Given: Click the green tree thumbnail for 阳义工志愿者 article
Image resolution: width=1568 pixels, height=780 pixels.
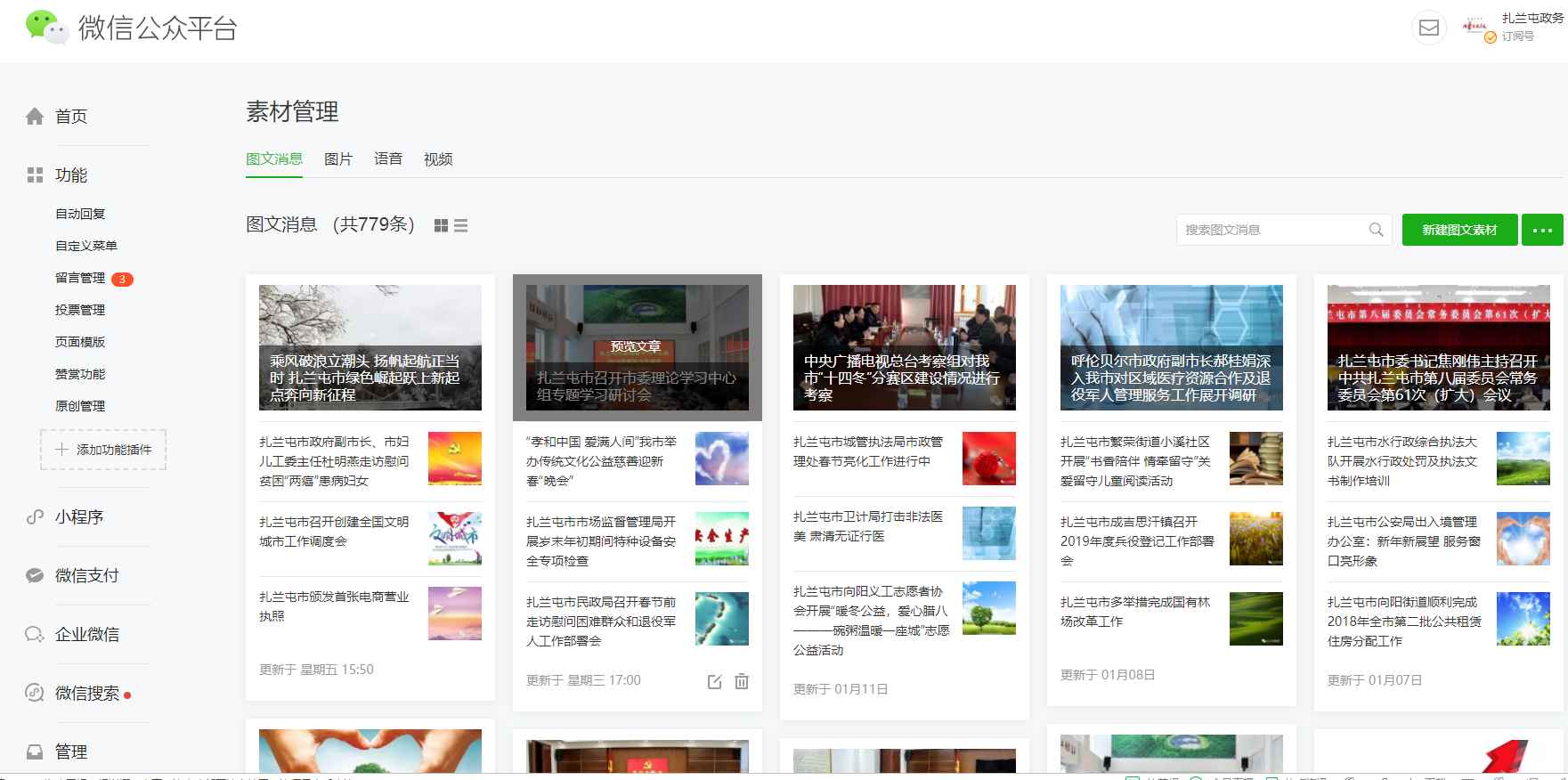Looking at the screenshot, I should tap(989, 608).
